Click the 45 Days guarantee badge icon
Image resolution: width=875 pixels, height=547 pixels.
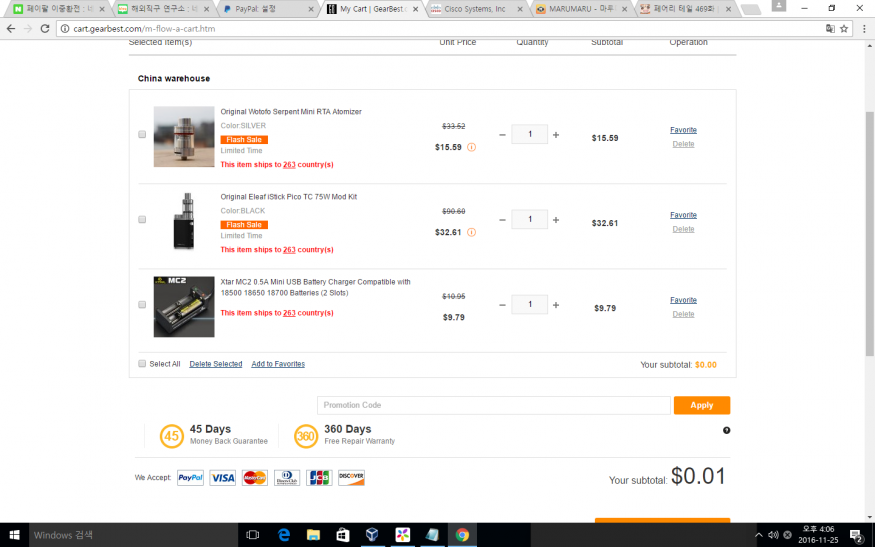[x=171, y=436]
